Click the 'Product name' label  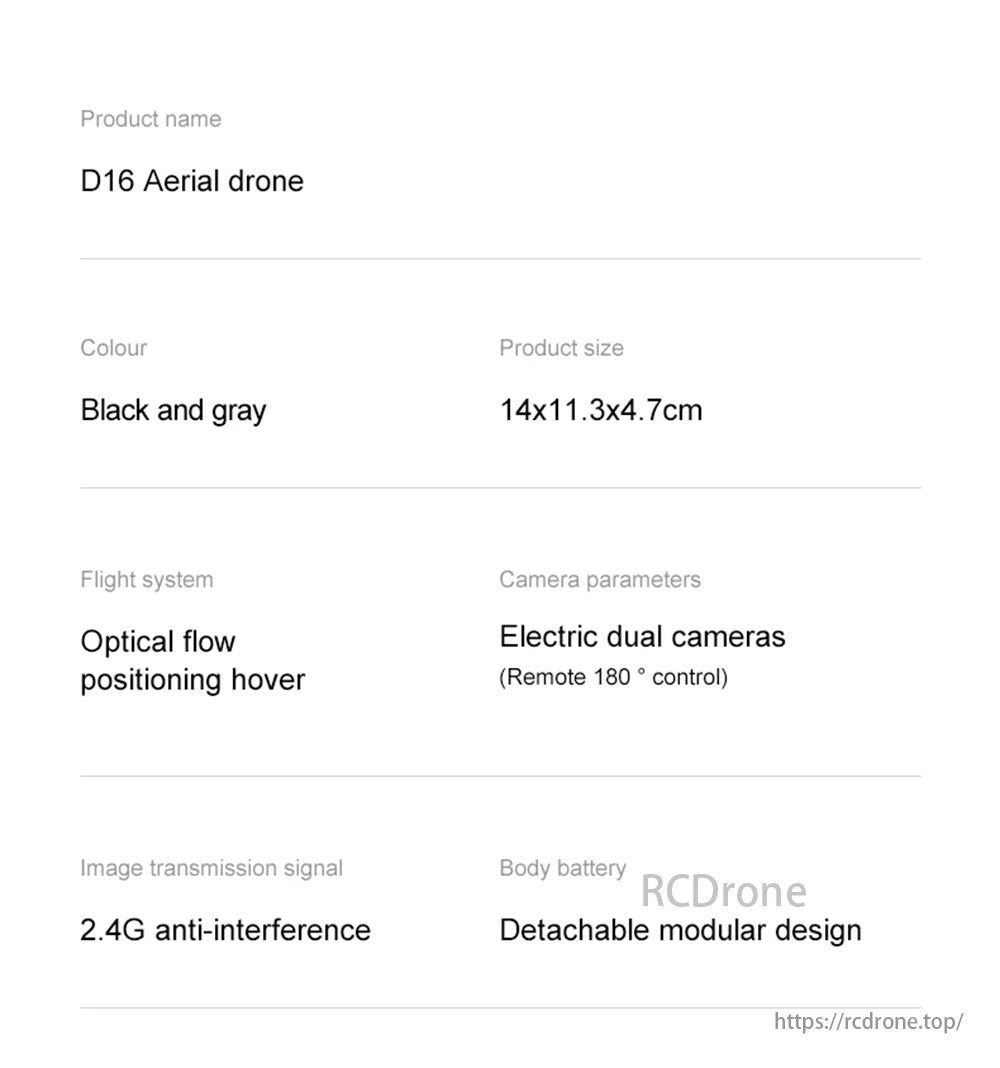coord(151,119)
